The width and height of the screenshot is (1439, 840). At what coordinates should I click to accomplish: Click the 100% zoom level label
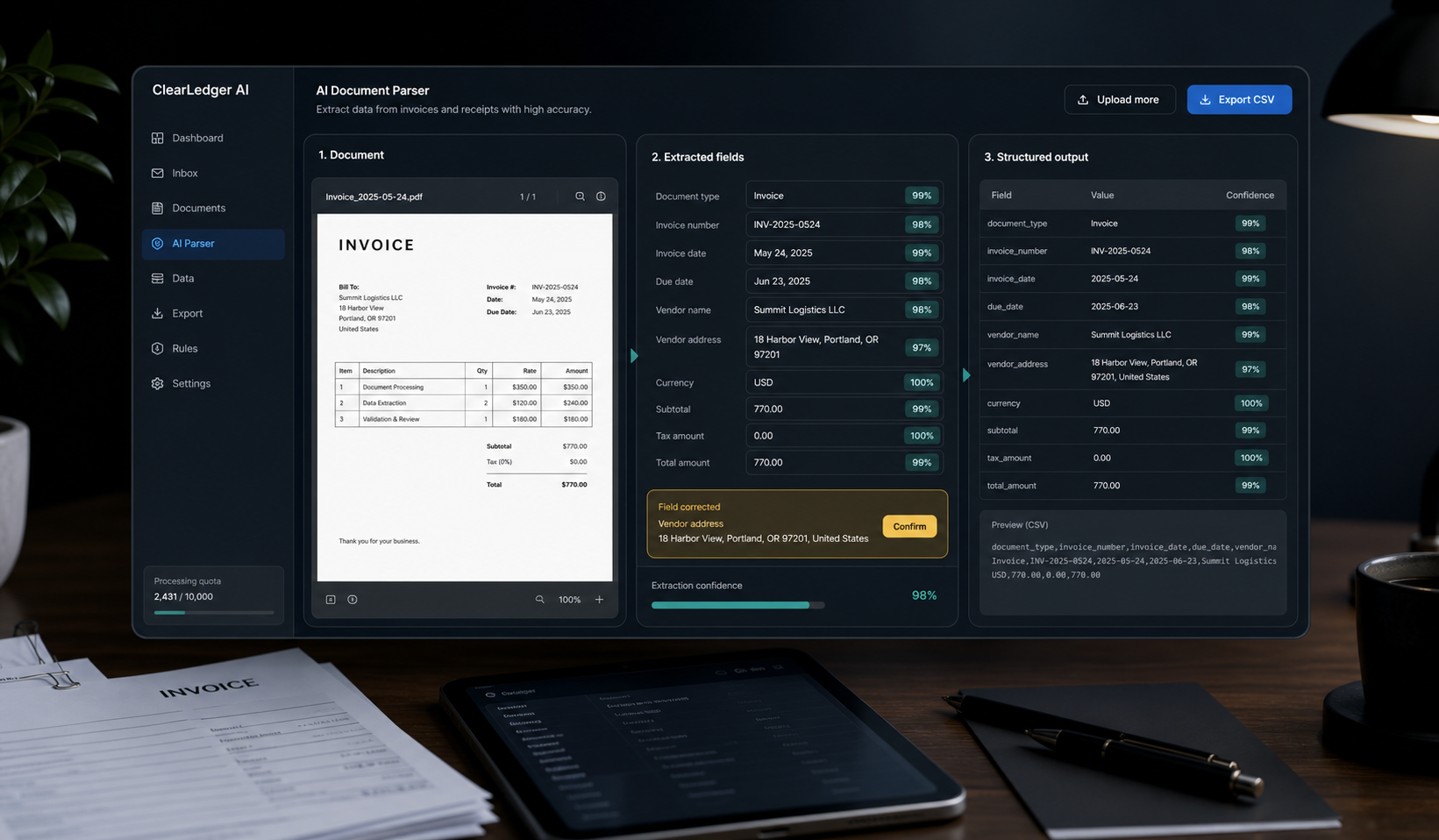(570, 600)
